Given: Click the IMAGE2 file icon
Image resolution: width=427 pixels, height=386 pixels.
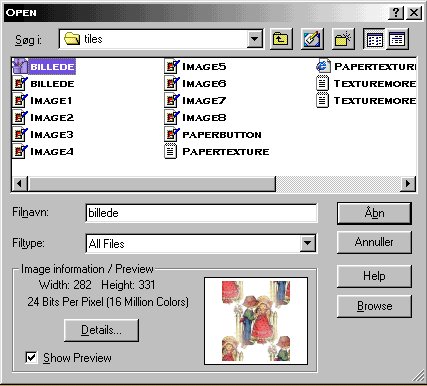Looking at the screenshot, I should point(20,117).
